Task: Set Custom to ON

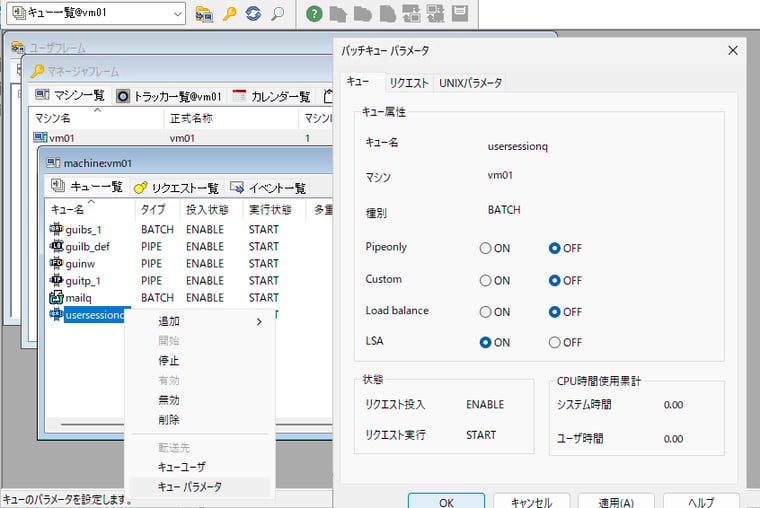Action: 485,280
